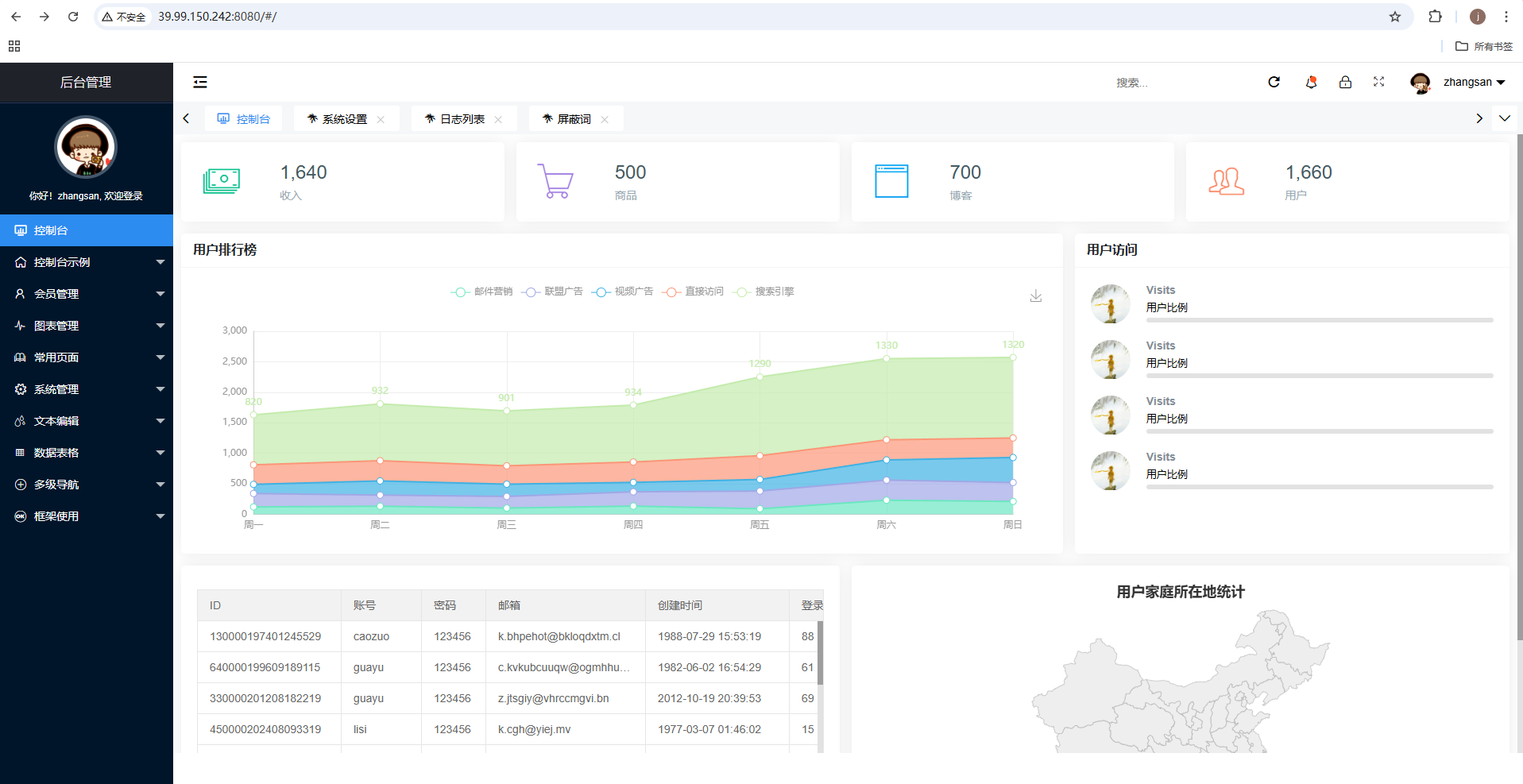
Task: Toggle 邮件营销 series in chart legend
Action: click(482, 292)
